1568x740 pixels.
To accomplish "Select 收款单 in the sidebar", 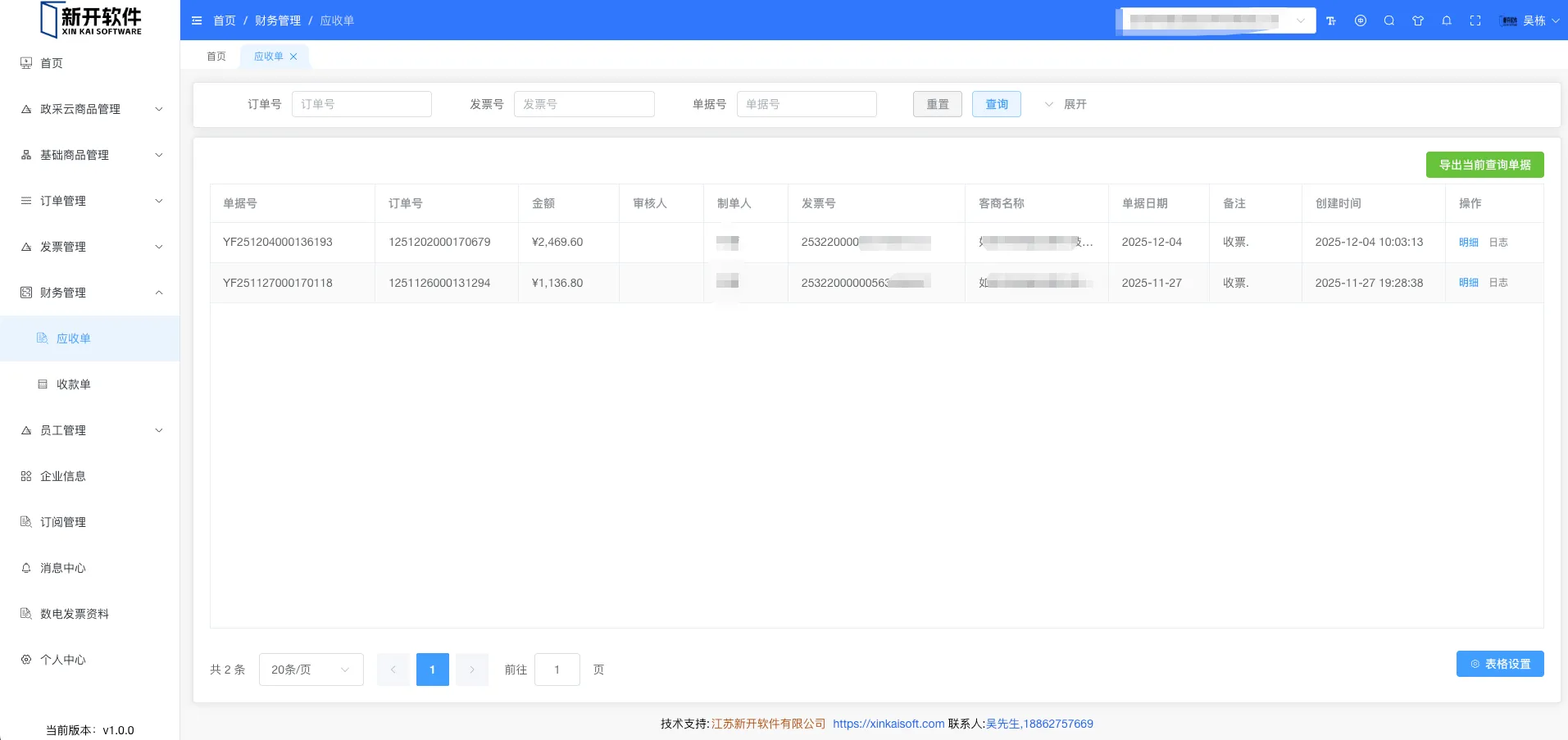I will [x=74, y=384].
